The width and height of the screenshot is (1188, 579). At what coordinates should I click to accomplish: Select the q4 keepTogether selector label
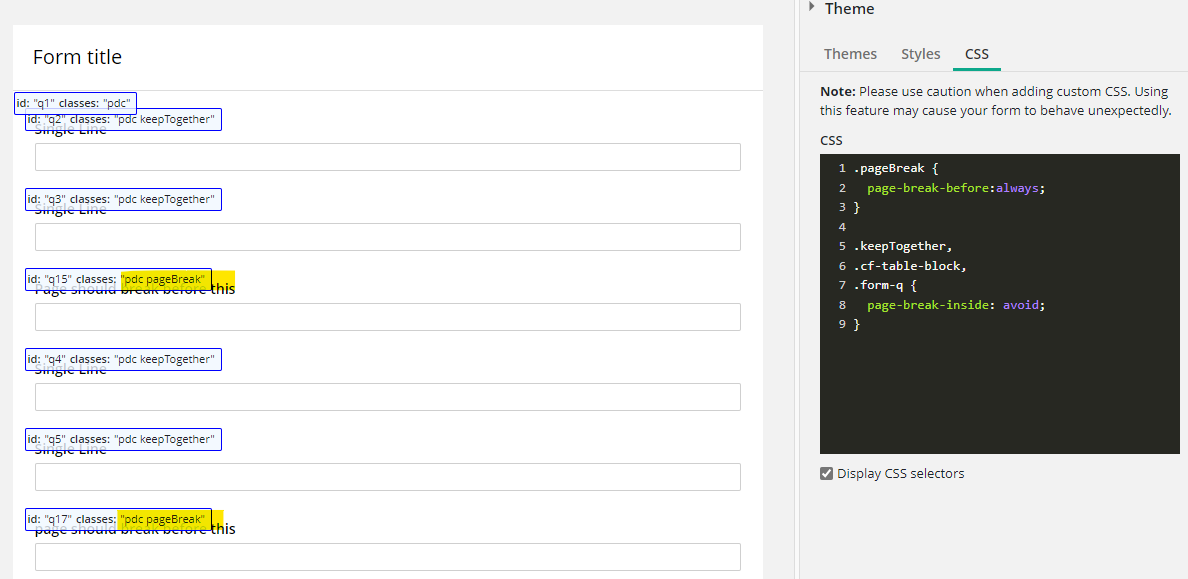pos(123,359)
